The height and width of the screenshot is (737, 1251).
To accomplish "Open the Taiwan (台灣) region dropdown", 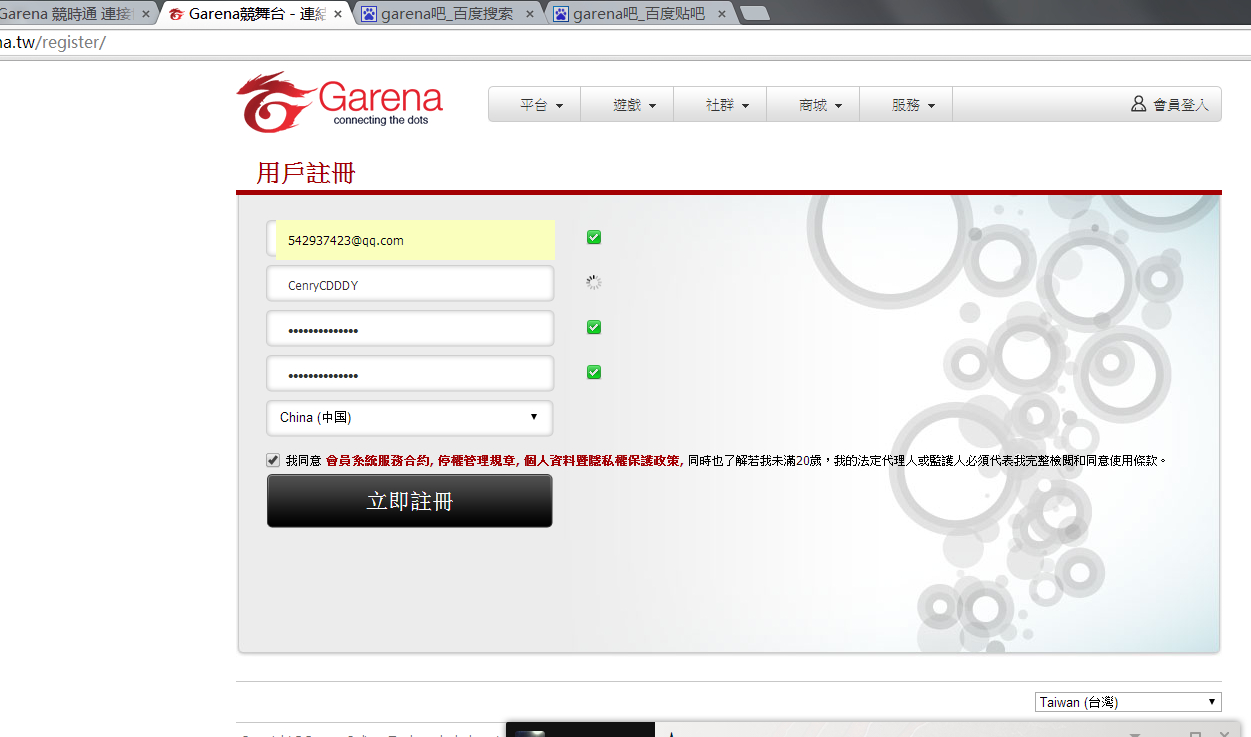I will 1128,702.
